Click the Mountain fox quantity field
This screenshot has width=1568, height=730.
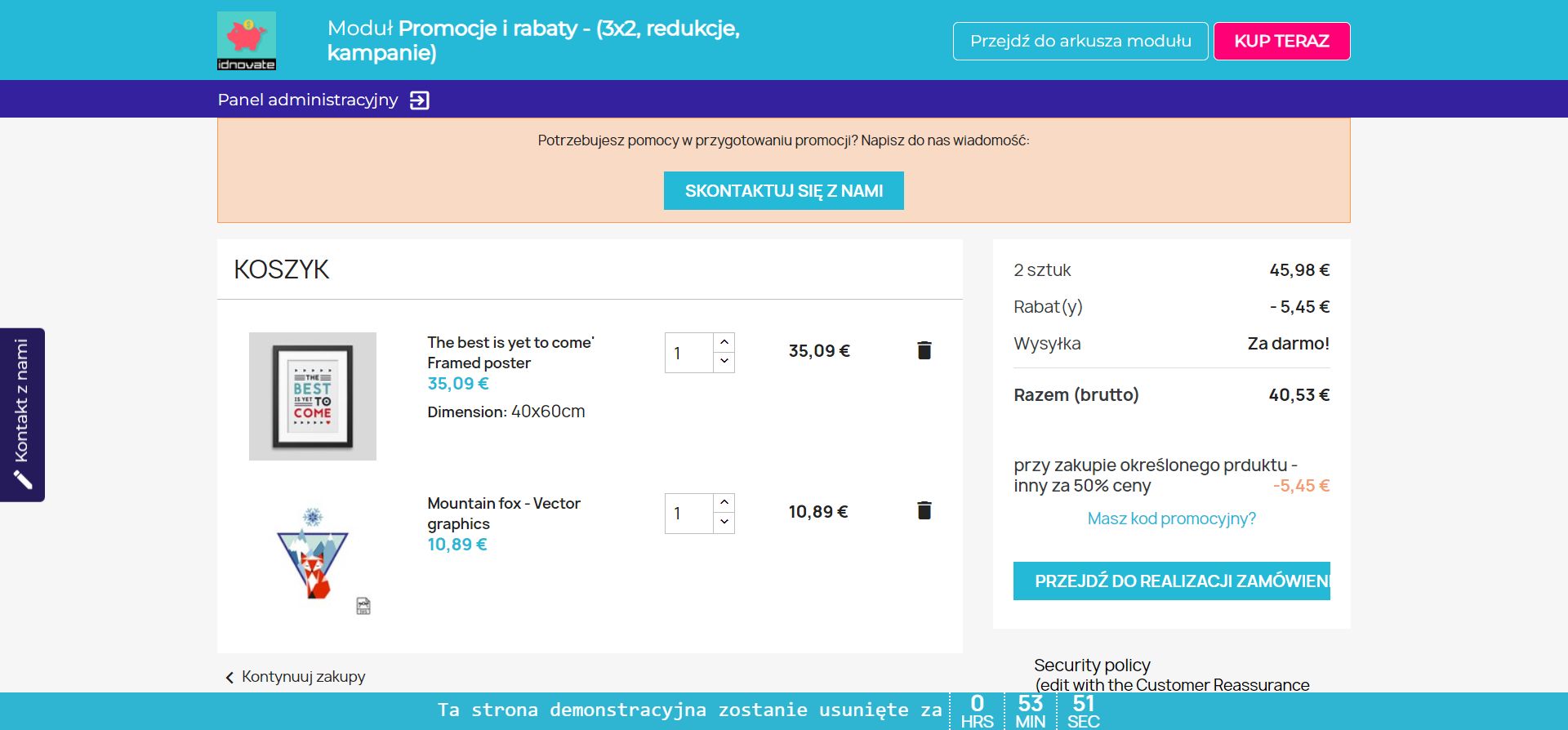(689, 514)
